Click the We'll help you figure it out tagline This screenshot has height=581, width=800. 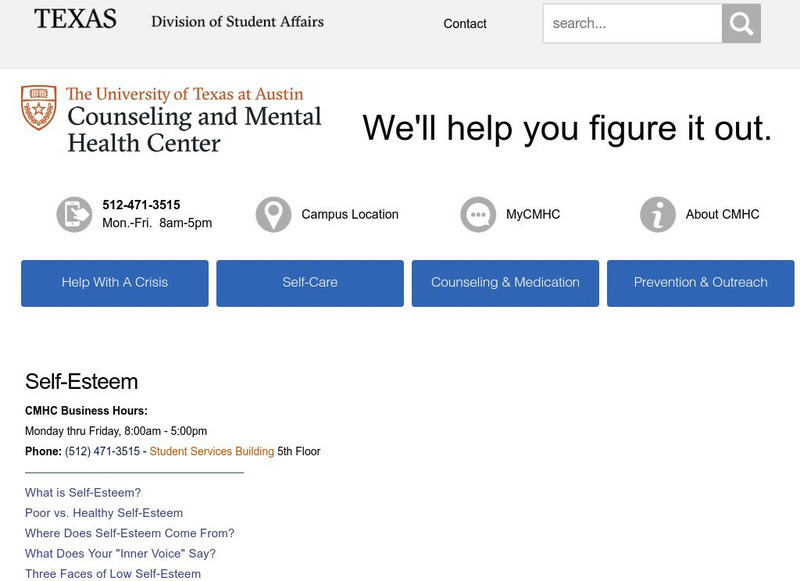click(567, 128)
